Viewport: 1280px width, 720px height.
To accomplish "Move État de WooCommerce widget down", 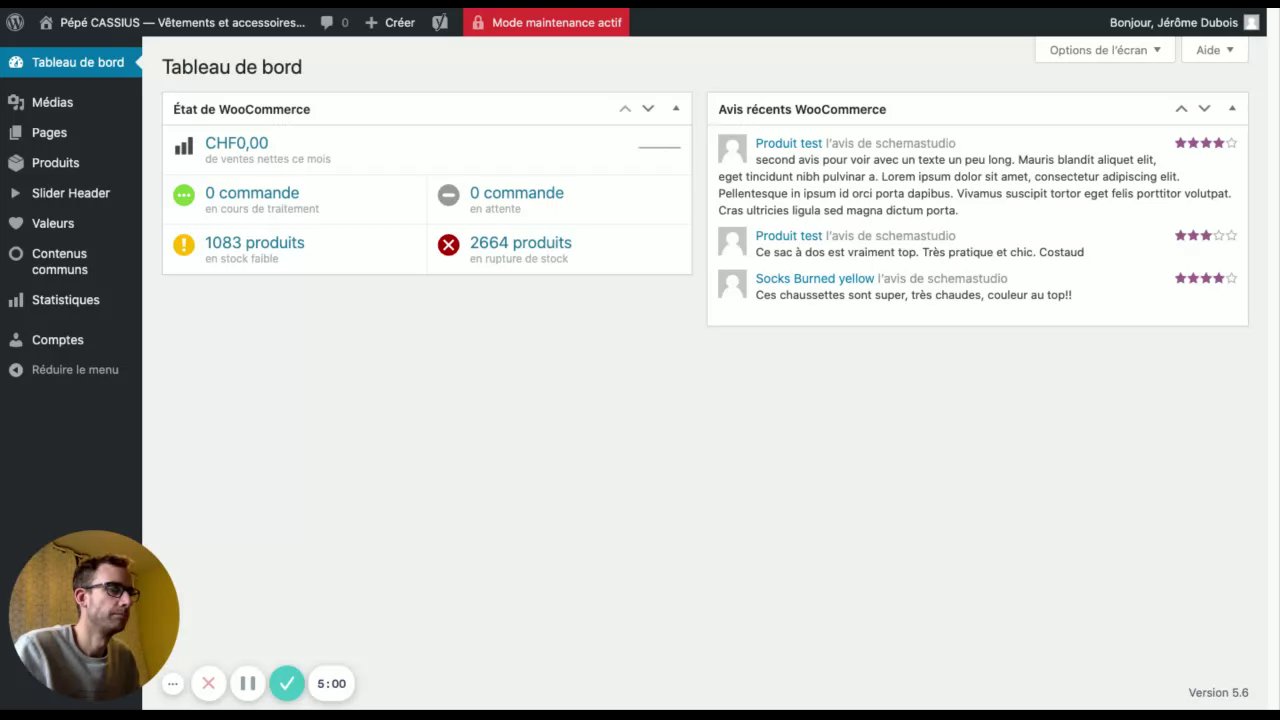I will point(648,109).
